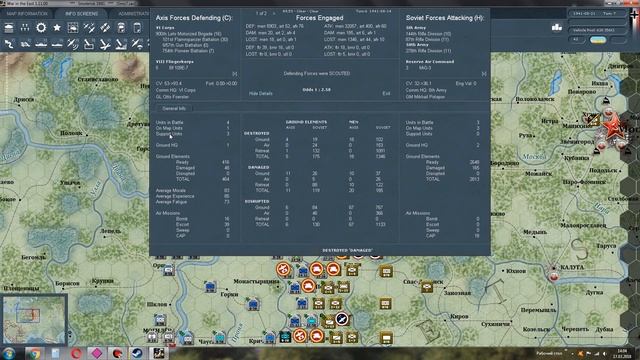Click Exit to close the battle report

(x=386, y=93)
